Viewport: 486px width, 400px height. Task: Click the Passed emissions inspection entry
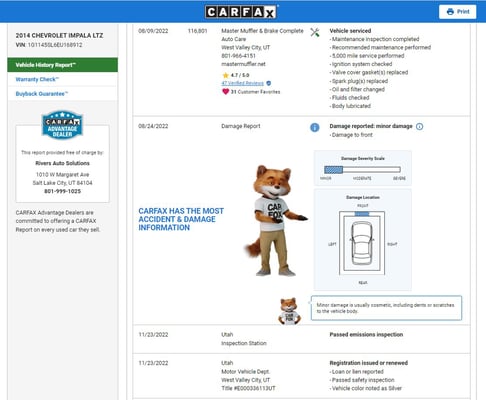click(366, 335)
